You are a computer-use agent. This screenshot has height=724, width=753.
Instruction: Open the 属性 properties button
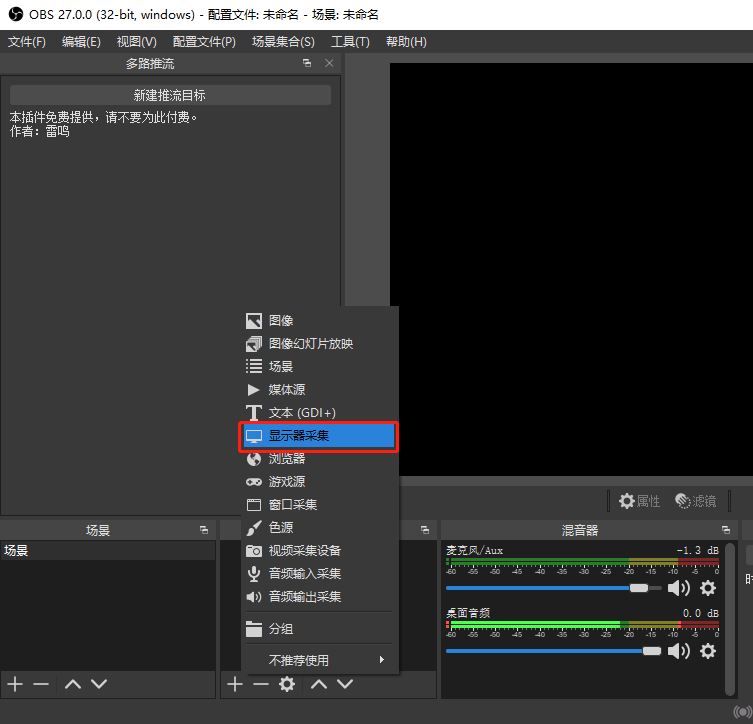[639, 501]
